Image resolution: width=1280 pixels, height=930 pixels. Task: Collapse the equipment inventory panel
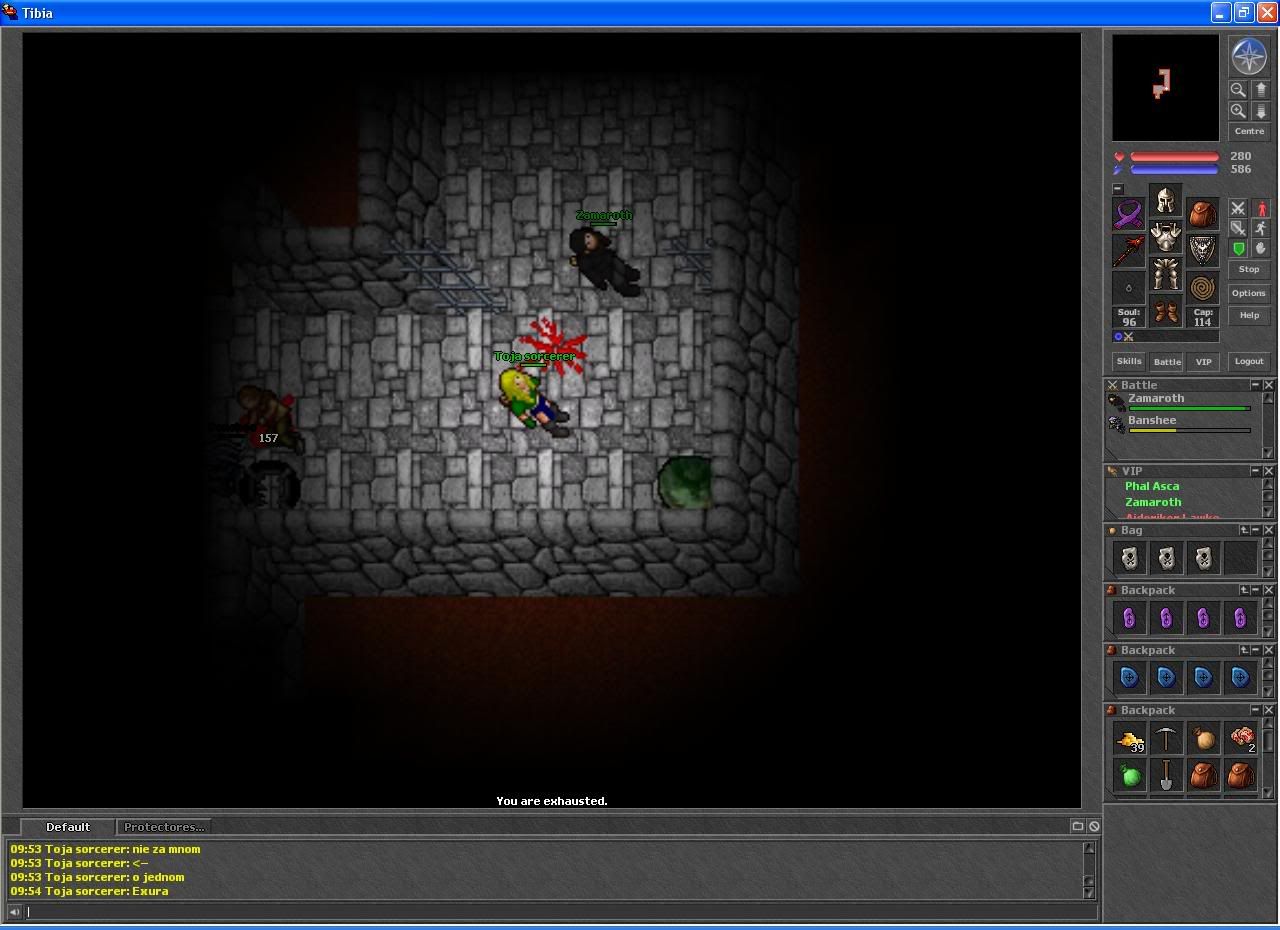1118,189
